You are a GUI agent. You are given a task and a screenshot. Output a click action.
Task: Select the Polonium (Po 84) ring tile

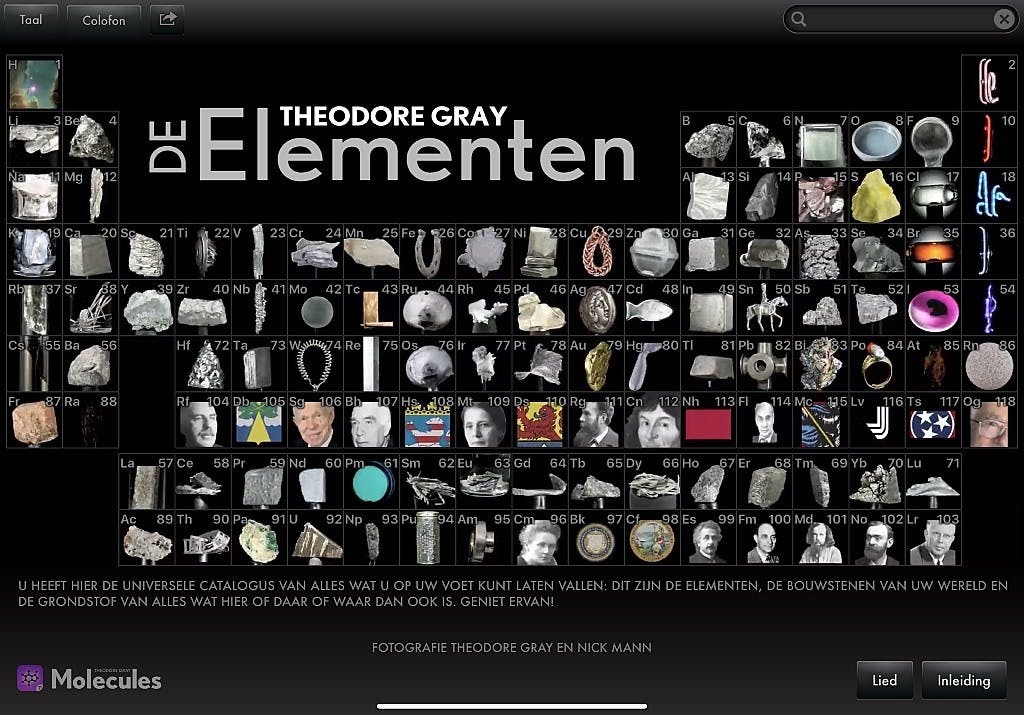click(877, 364)
